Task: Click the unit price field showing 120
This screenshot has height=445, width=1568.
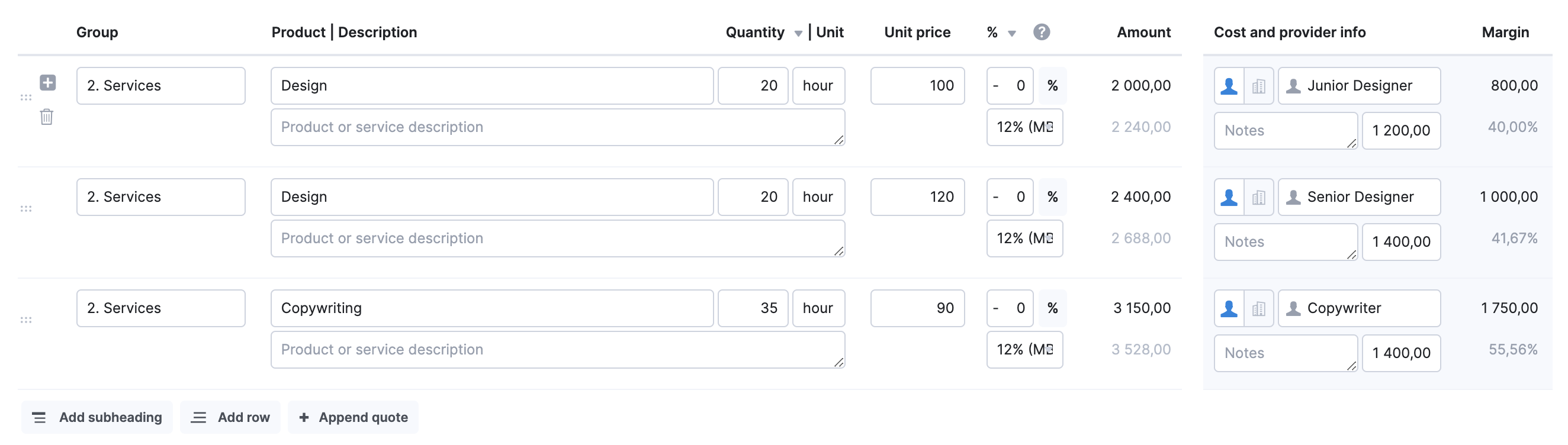Action: [x=917, y=197]
